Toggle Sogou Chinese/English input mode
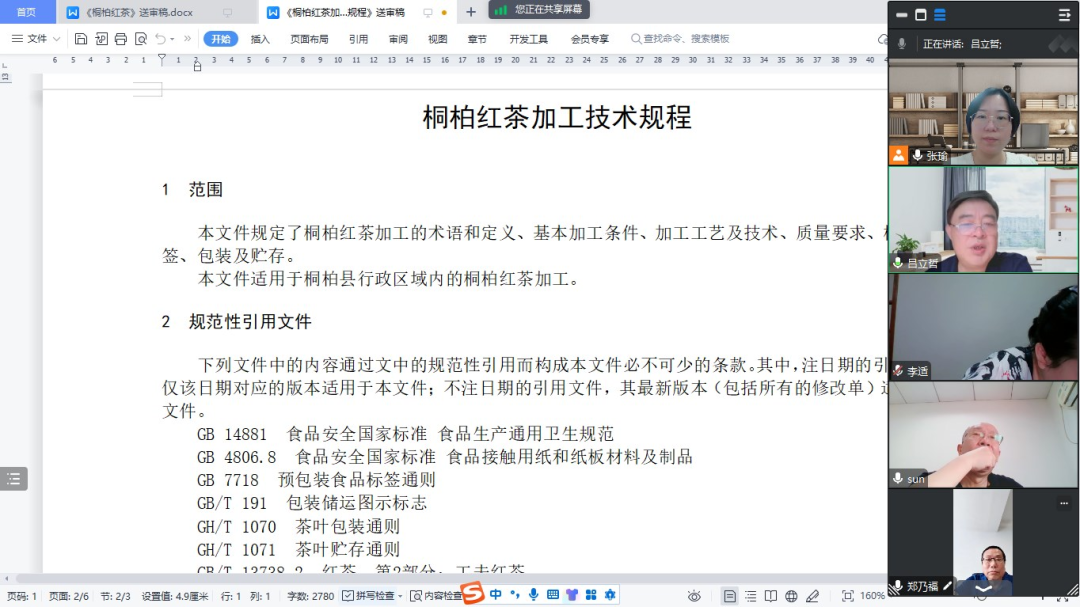Image resolution: width=1080 pixels, height=607 pixels. (496, 594)
